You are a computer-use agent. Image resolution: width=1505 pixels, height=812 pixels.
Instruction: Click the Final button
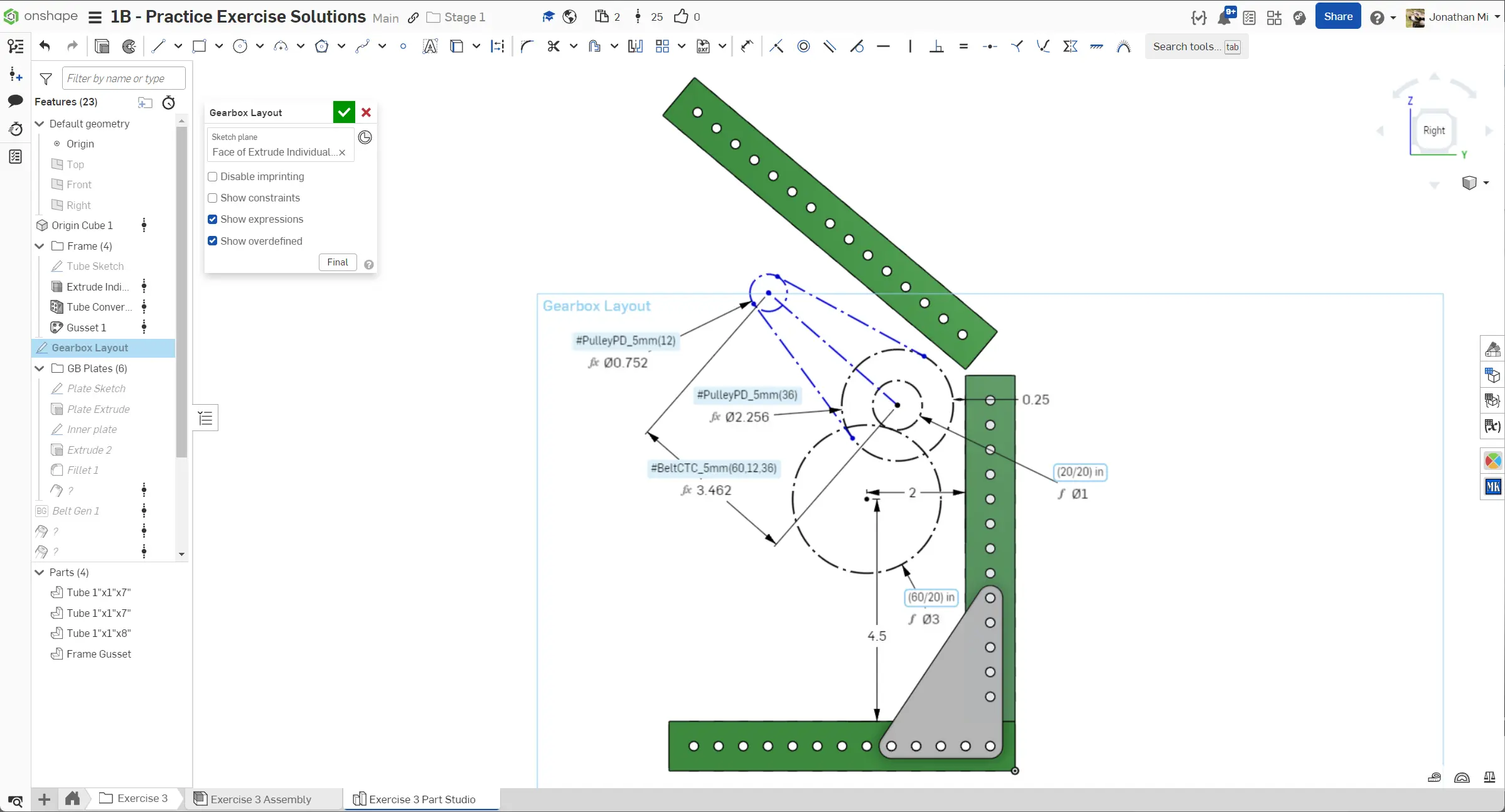pyautogui.click(x=337, y=262)
